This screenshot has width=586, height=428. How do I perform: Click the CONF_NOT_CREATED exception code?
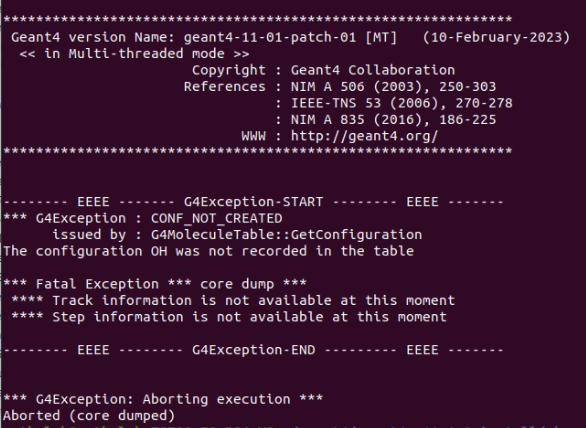click(216, 218)
